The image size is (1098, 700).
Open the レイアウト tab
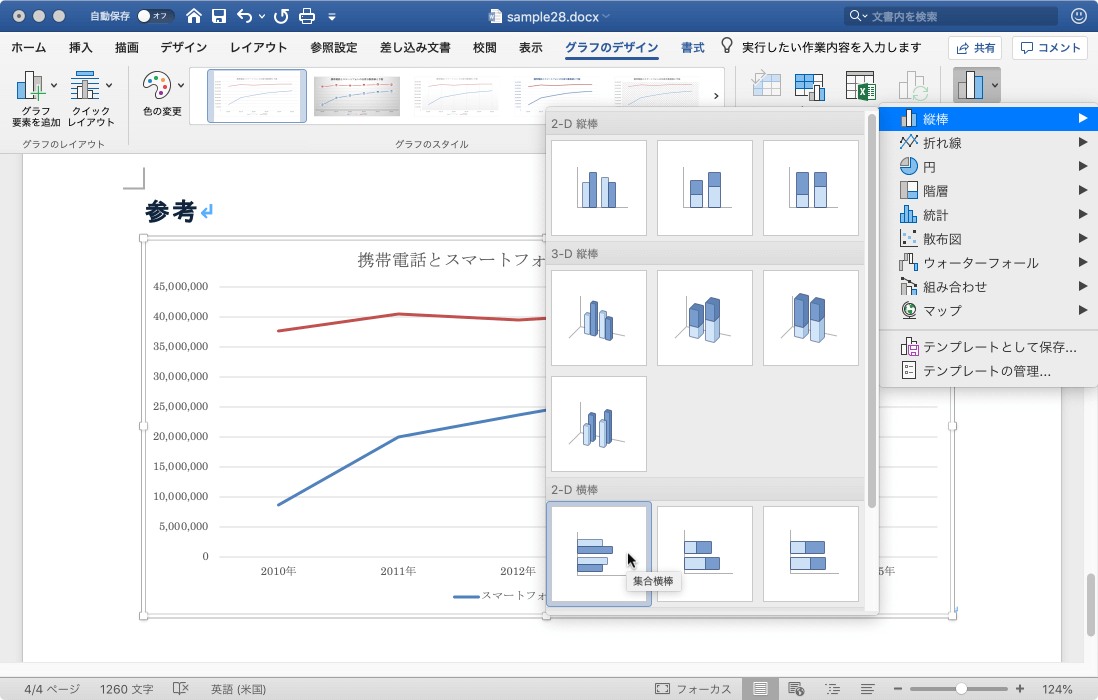pos(258,48)
